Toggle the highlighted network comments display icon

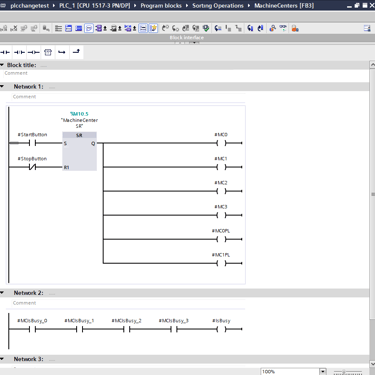tap(143, 29)
